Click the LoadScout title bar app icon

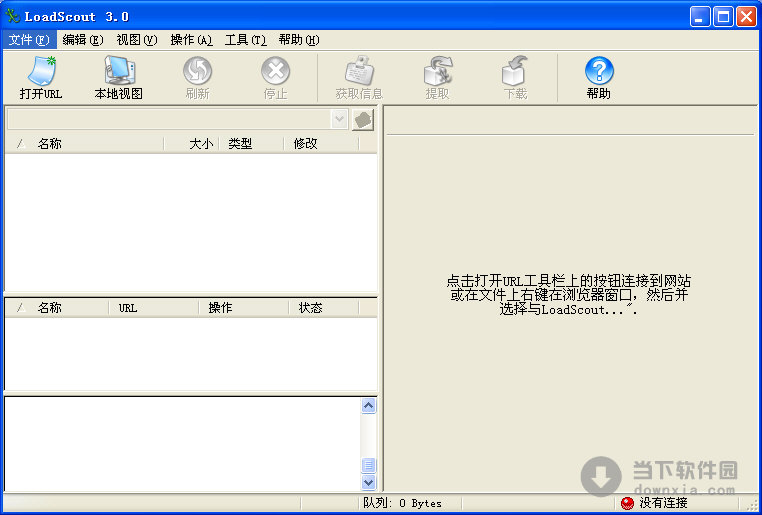(x=12, y=17)
